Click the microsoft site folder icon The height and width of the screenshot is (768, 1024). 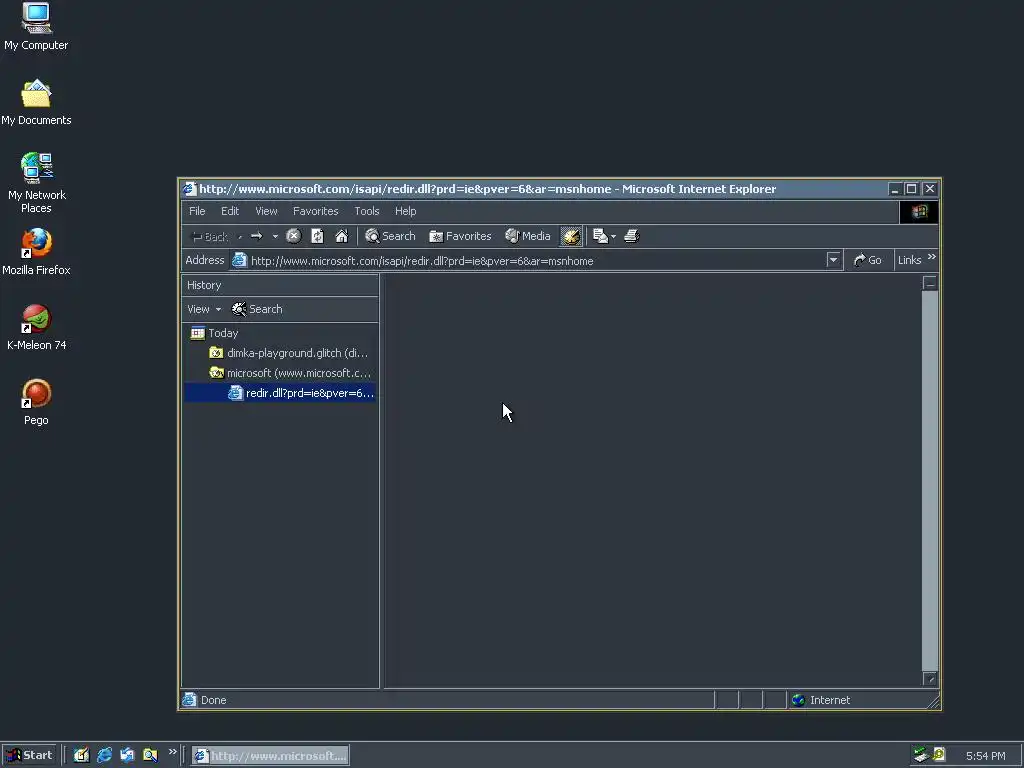[x=216, y=373]
